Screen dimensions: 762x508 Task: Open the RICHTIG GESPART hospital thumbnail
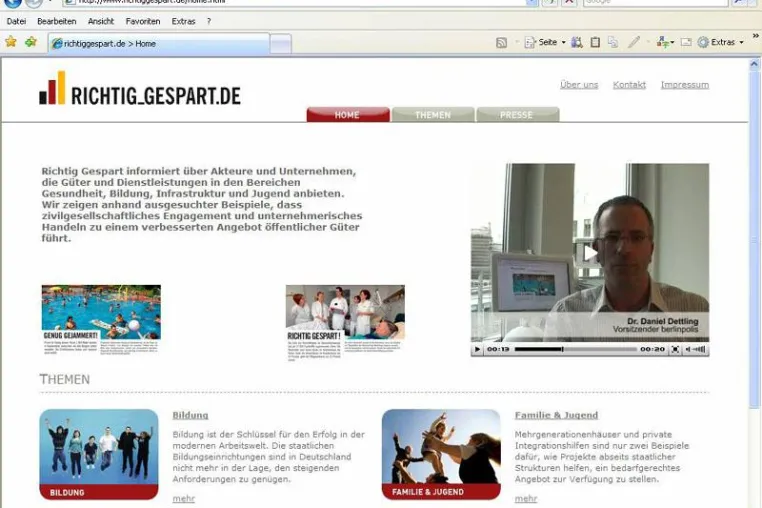point(345,323)
